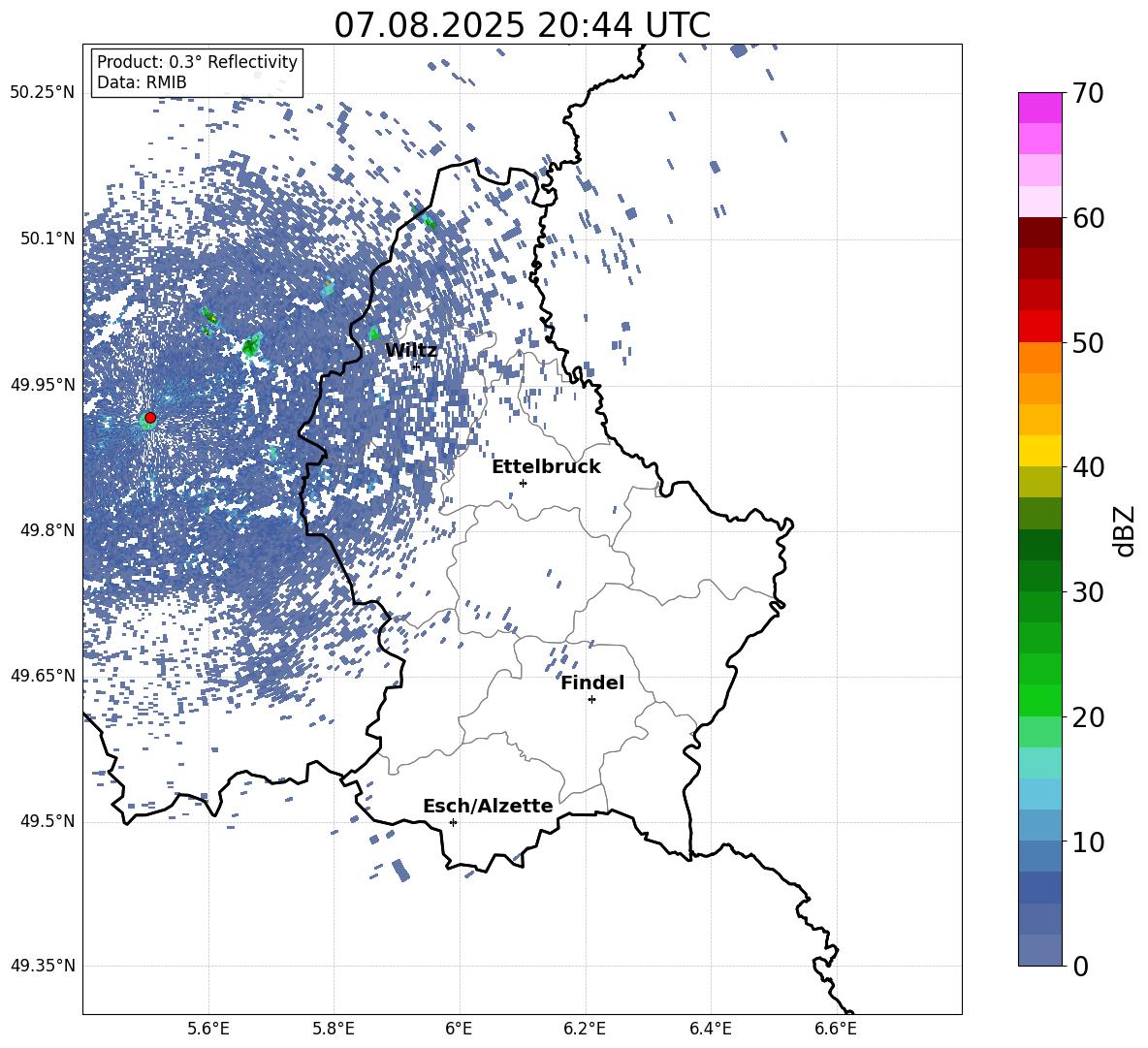The image size is (1148, 1048).
Task: Click the 5.6°E longitude label
Action: click(207, 1029)
